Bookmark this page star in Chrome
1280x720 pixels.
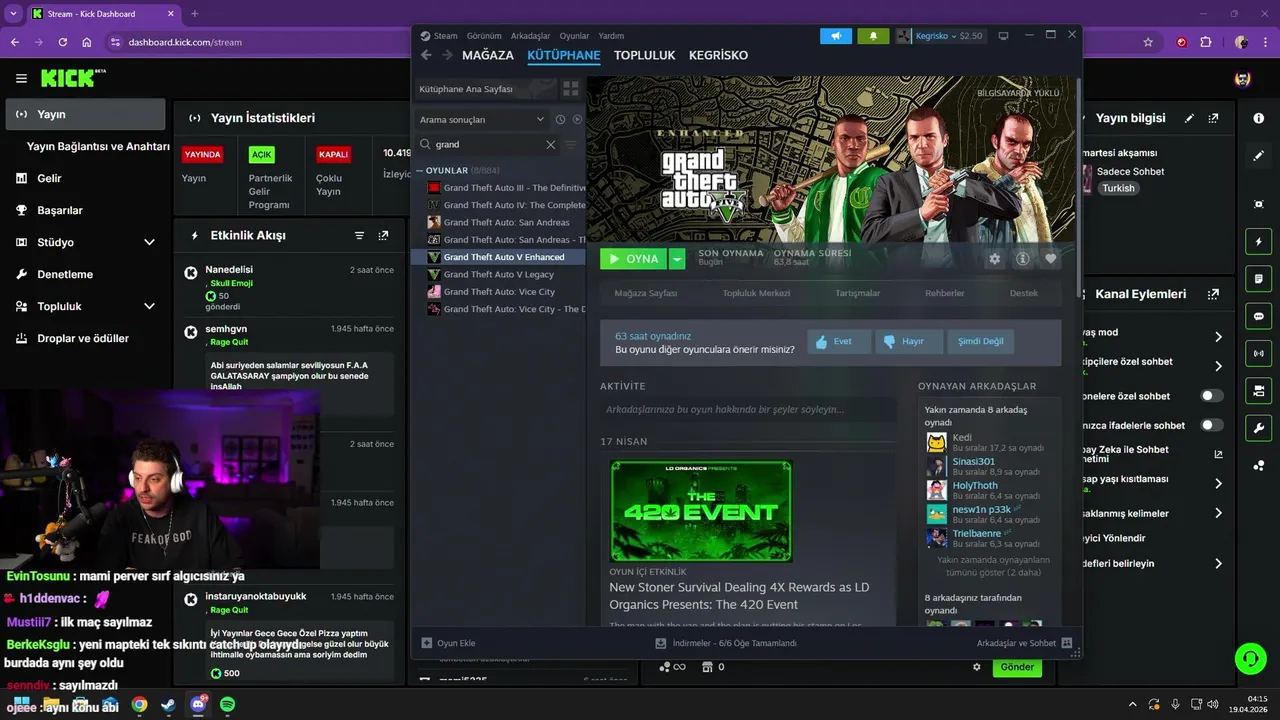point(1148,42)
